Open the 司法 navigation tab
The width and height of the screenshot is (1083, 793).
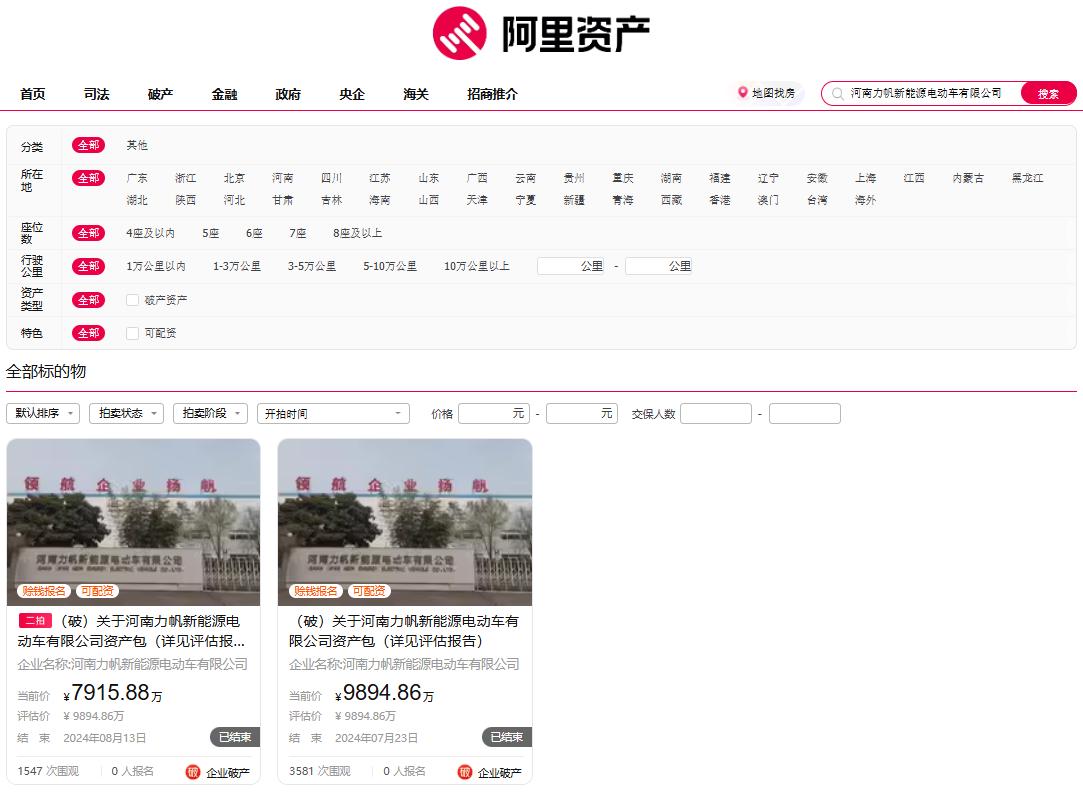(97, 94)
